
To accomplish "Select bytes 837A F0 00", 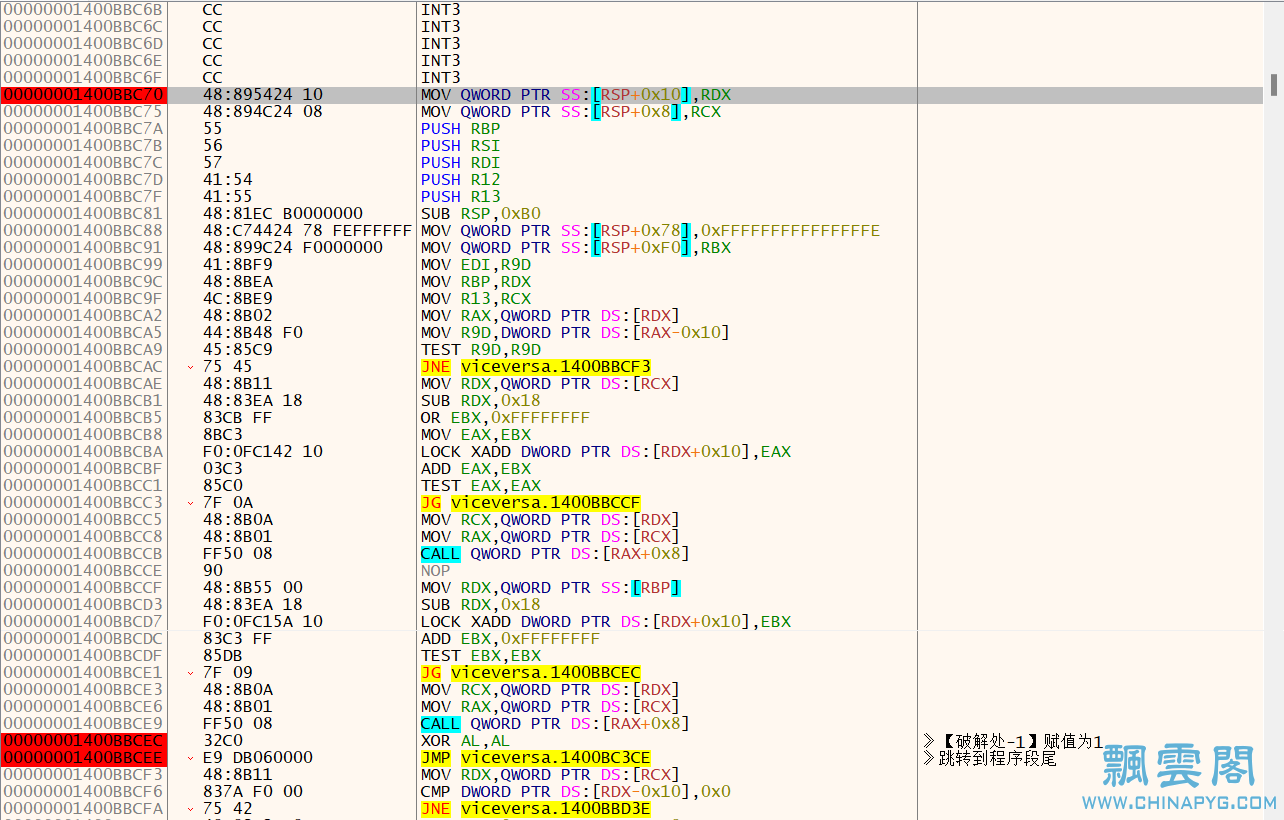I will 253,792.
